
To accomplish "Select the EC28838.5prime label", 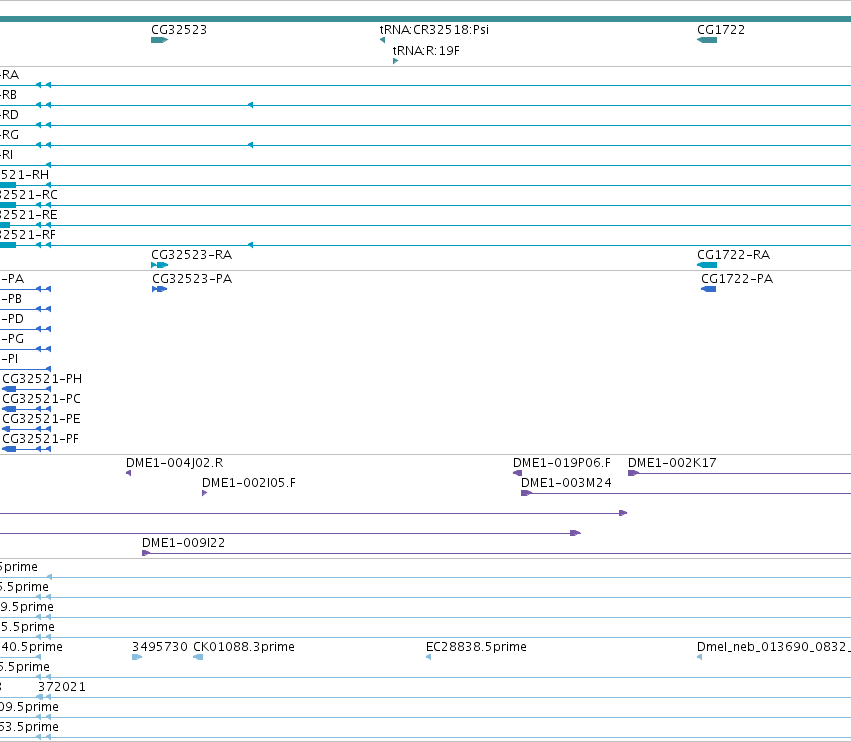I will pos(476,647).
